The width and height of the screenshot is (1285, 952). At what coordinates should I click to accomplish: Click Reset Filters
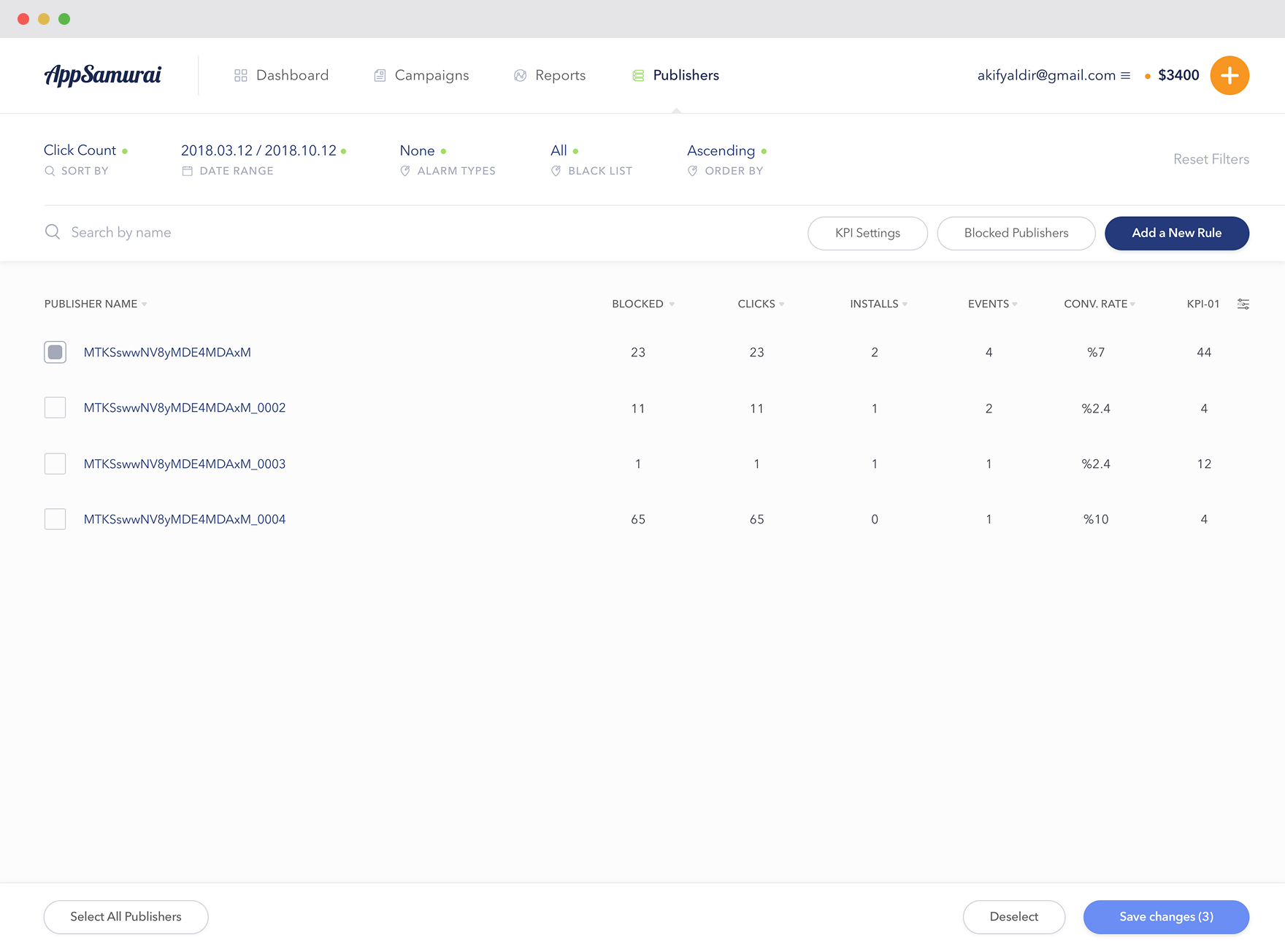coord(1211,159)
